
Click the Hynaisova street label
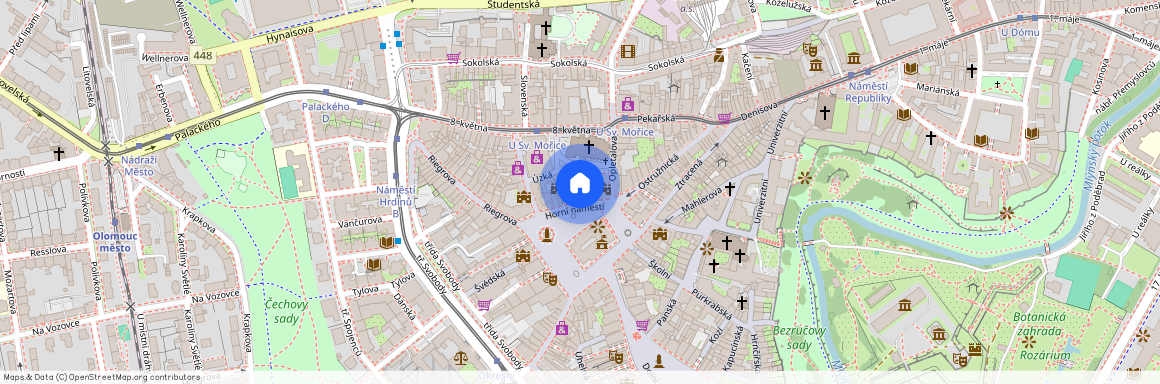tap(290, 33)
